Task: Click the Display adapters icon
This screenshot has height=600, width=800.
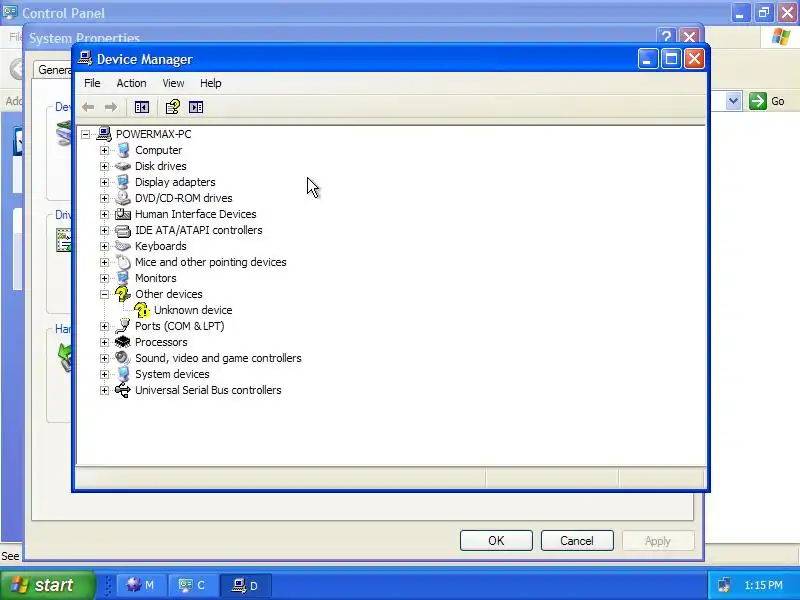Action: pos(123,182)
